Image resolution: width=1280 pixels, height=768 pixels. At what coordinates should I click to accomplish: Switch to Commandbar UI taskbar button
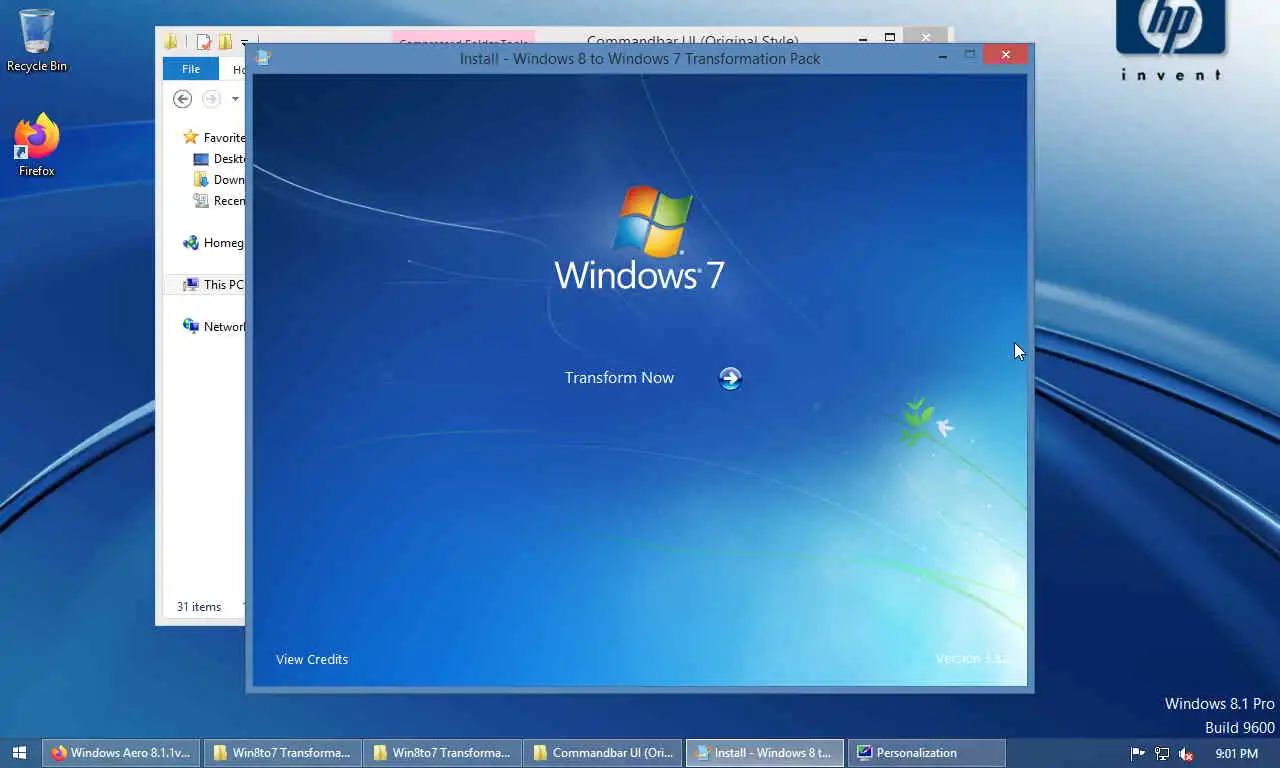603,753
